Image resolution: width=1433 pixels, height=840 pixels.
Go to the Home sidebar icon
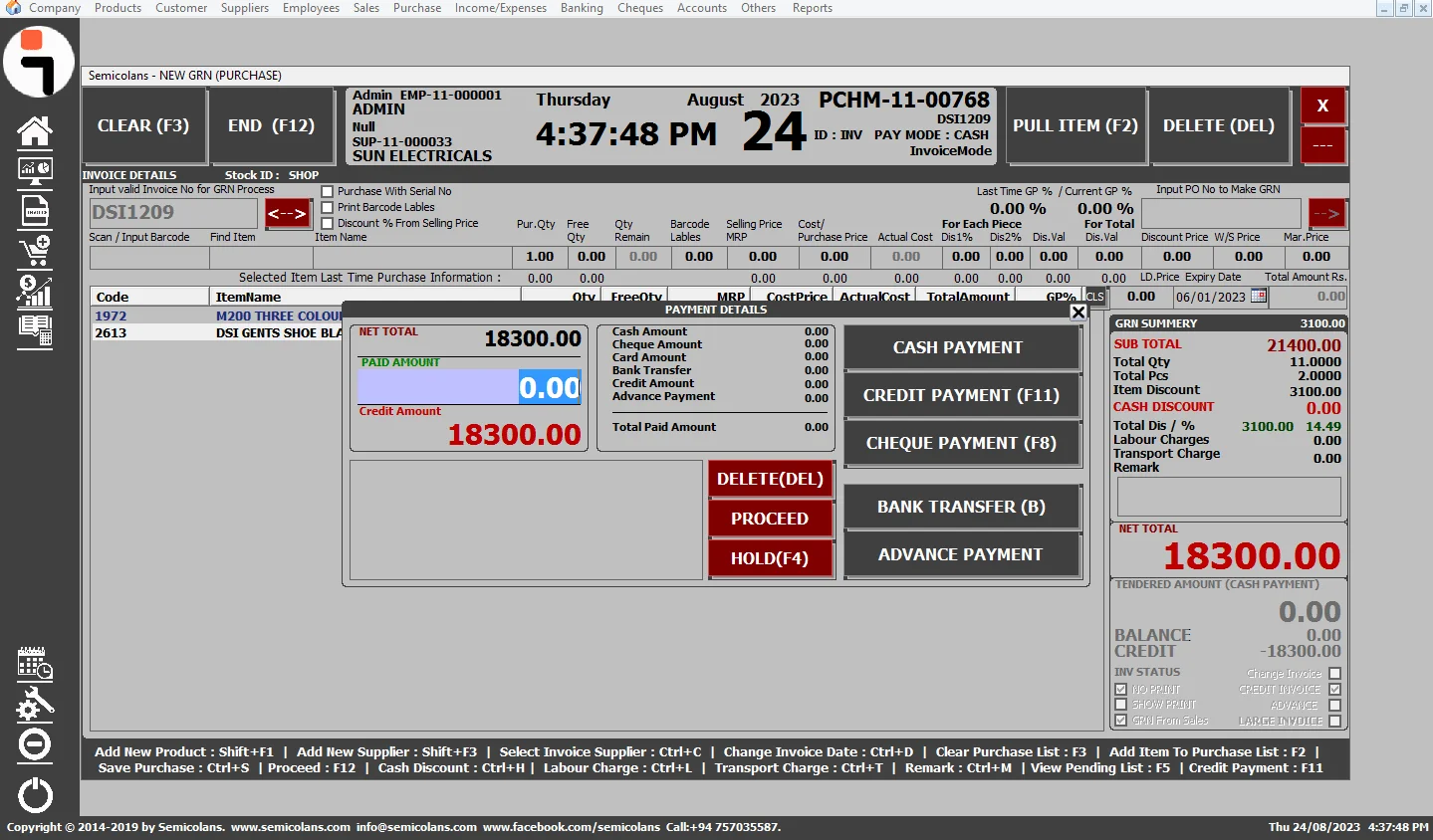coord(35,130)
